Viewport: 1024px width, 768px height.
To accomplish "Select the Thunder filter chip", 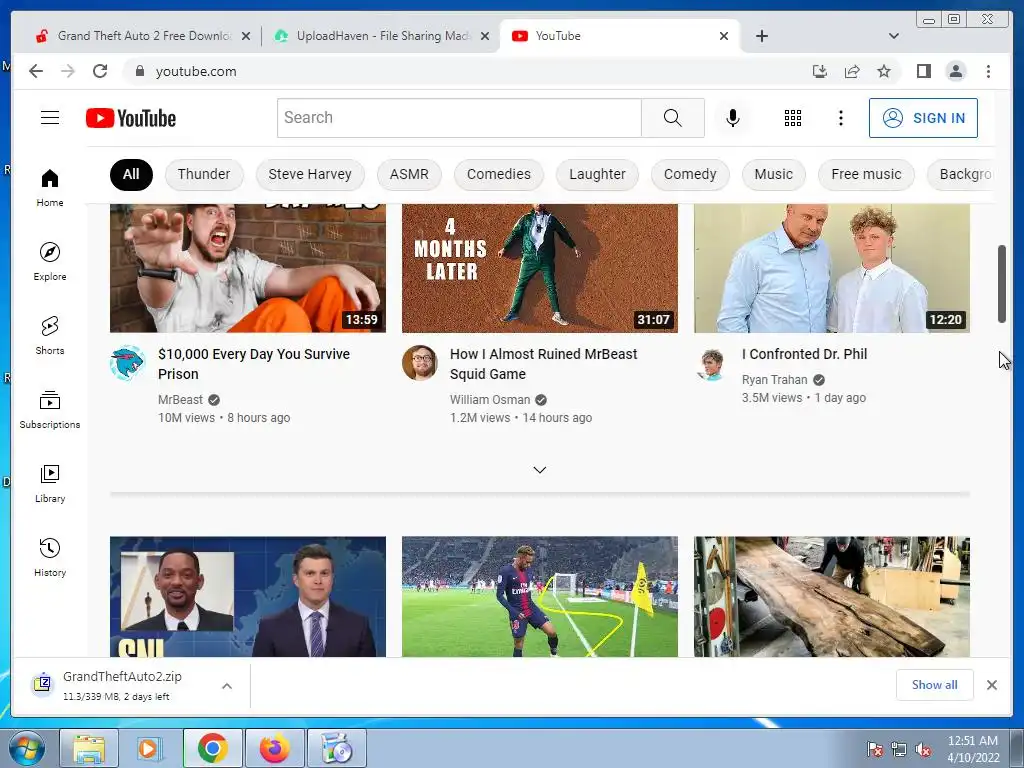I will click(204, 174).
